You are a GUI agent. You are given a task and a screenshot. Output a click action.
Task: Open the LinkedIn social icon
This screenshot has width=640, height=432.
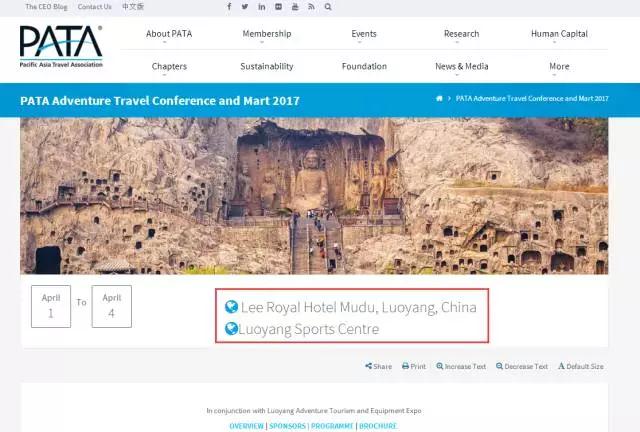[x=262, y=7]
